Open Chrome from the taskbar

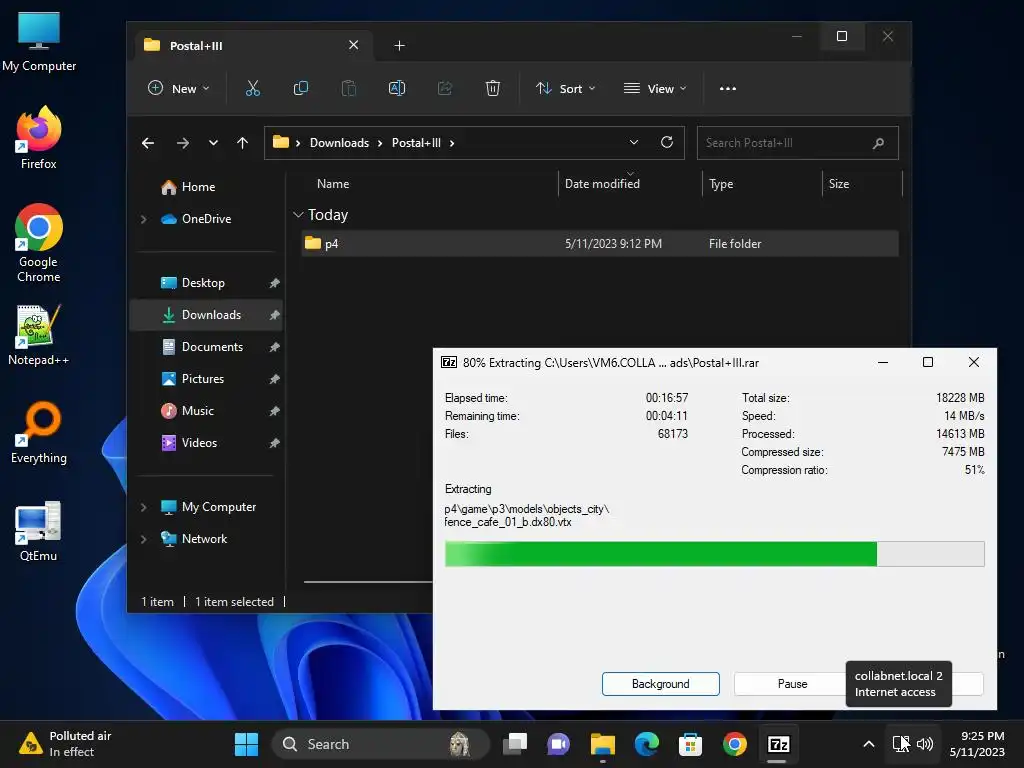735,744
